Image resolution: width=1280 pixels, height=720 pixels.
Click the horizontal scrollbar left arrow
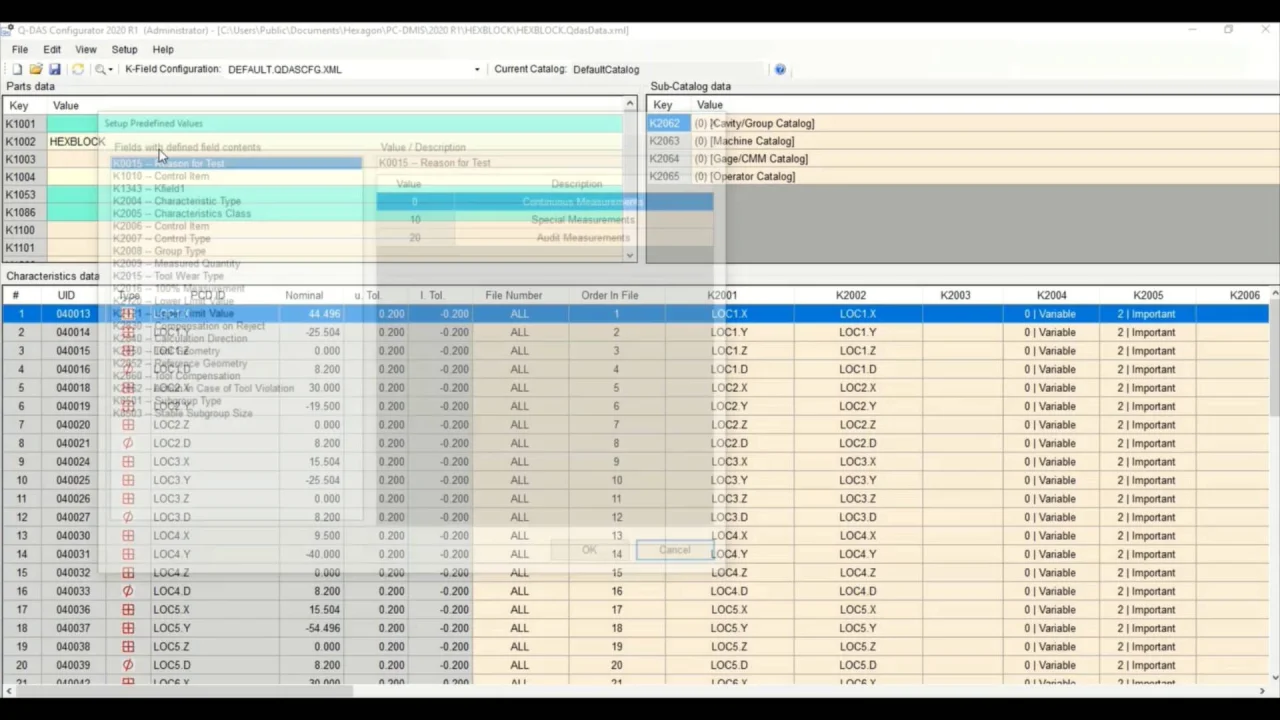(9, 691)
